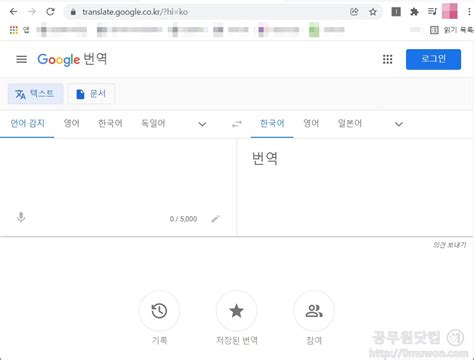Bookmark this page with the star icon
The width and height of the screenshot is (474, 360).
pyautogui.click(x=373, y=12)
